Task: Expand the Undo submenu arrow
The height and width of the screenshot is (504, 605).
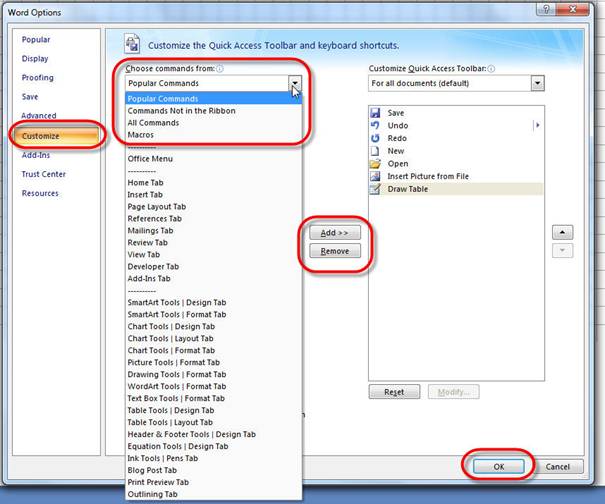Action: pos(537,125)
